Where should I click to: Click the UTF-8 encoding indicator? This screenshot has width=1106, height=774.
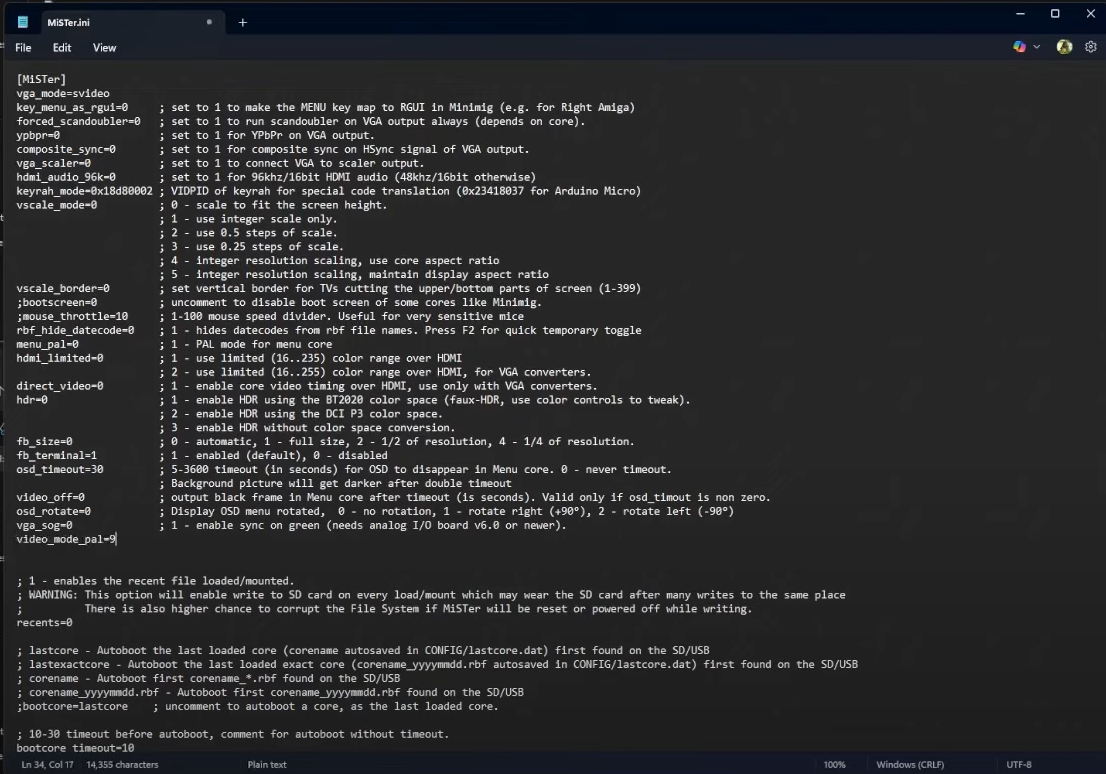tap(1019, 765)
